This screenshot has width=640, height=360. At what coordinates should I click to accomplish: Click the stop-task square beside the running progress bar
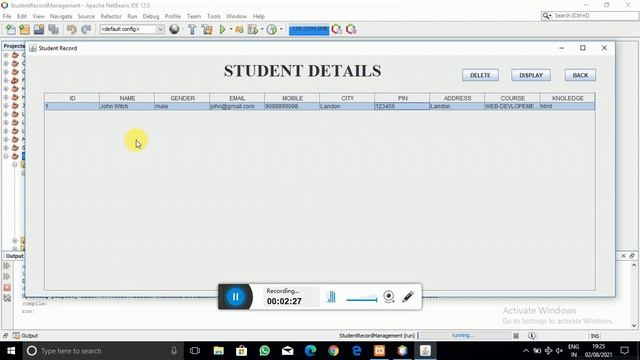pyautogui.click(x=516, y=336)
